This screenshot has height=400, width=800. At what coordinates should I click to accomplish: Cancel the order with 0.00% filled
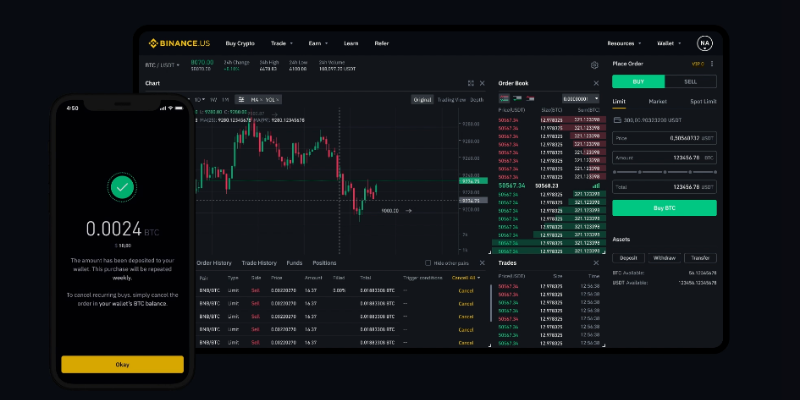point(466,291)
